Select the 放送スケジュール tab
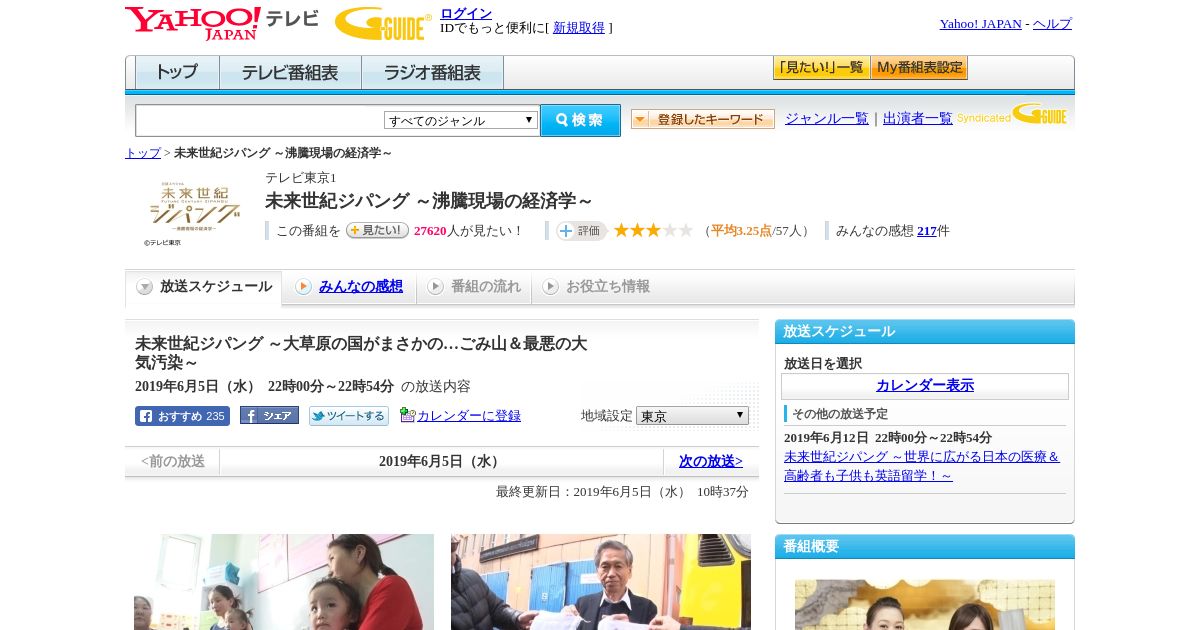Screen dimensions: 1200x630 pos(204,287)
